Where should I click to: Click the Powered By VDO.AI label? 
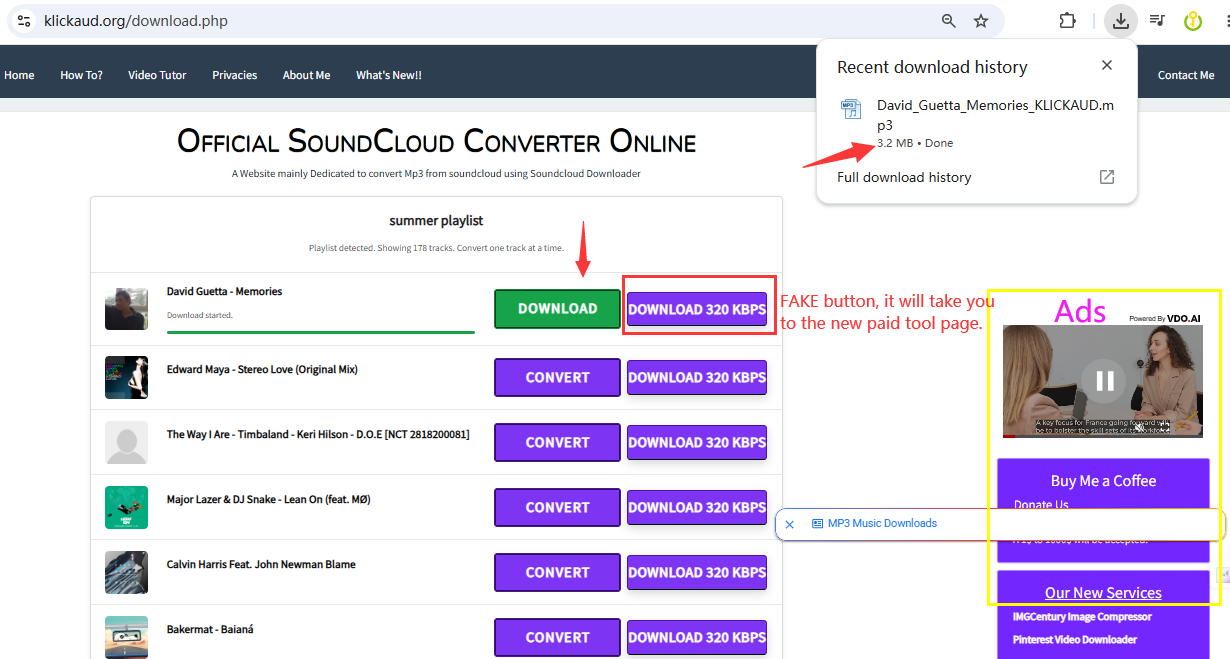[x=1164, y=318]
